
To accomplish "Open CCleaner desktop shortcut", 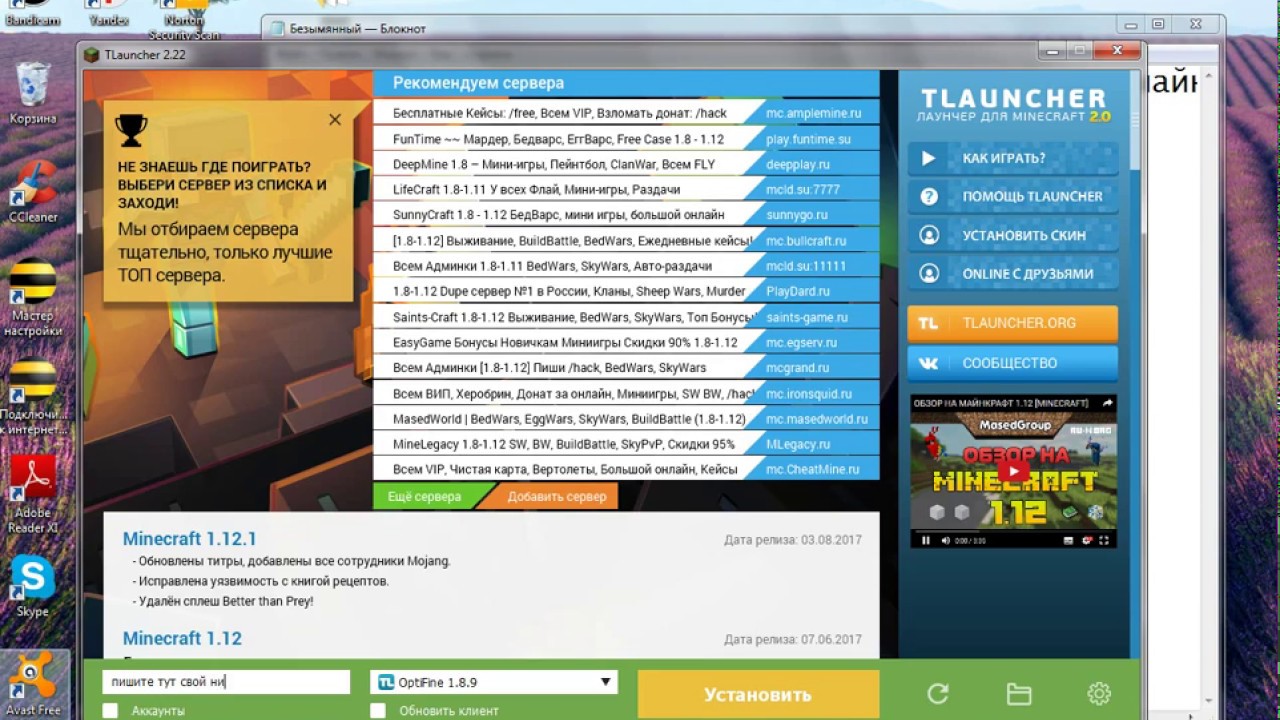I will [33, 191].
